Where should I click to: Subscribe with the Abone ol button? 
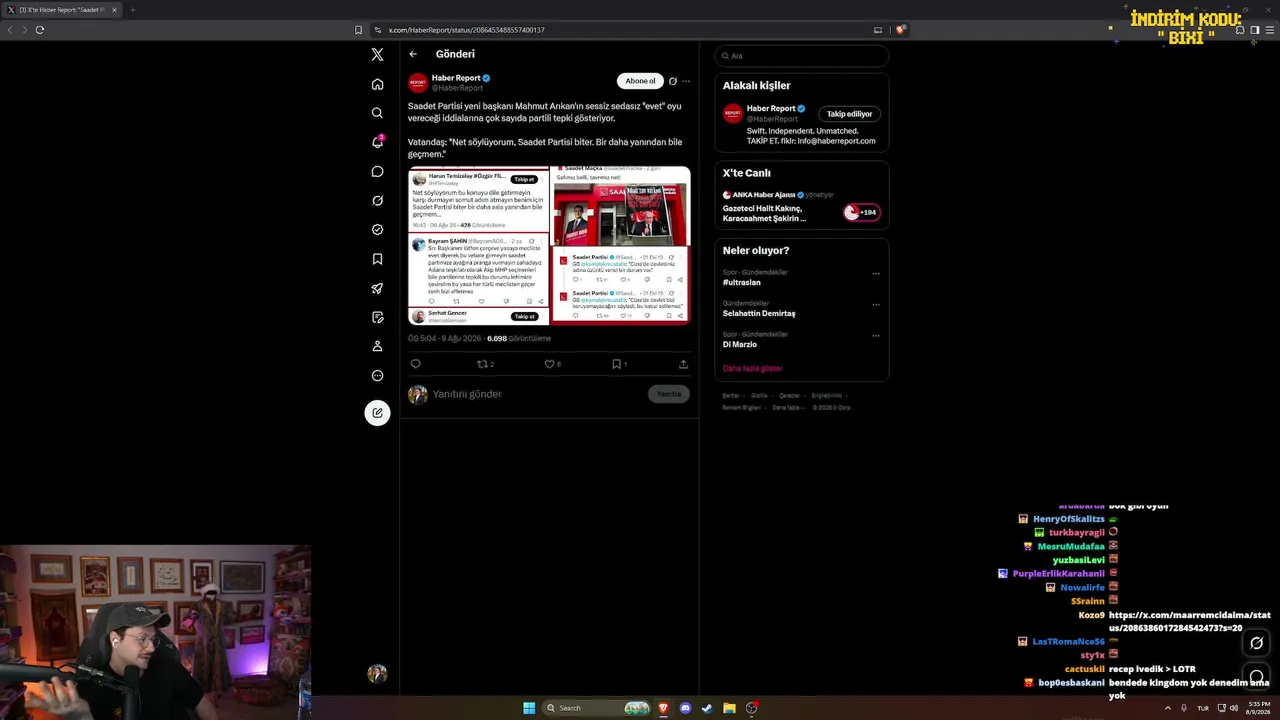[640, 81]
